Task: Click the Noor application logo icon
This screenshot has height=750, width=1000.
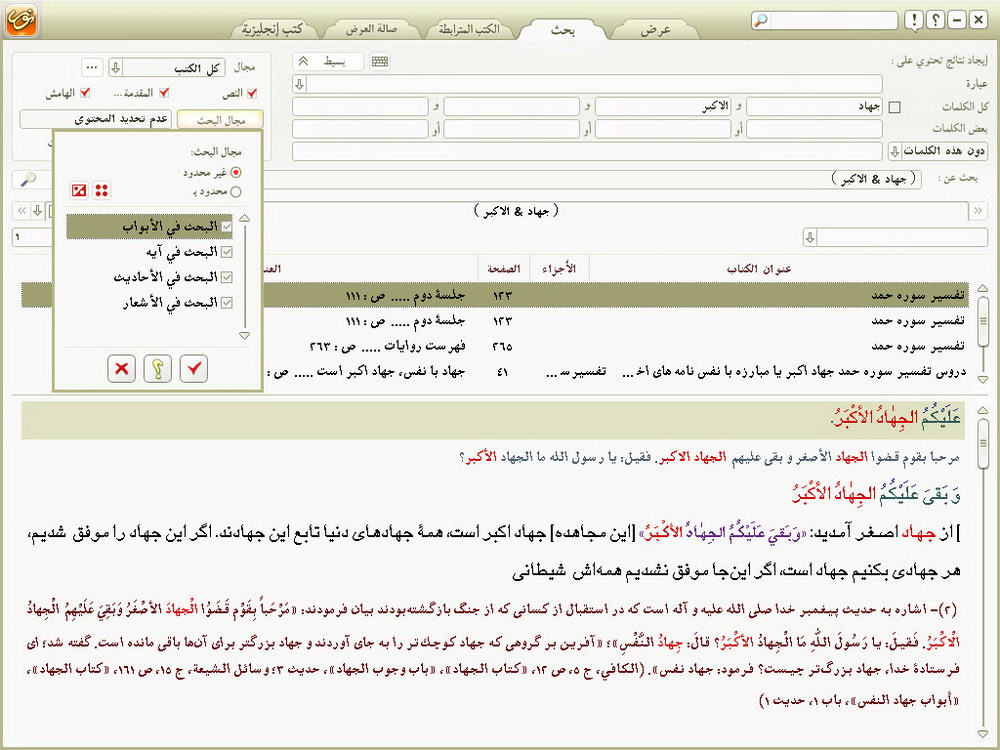Action: coord(22,19)
